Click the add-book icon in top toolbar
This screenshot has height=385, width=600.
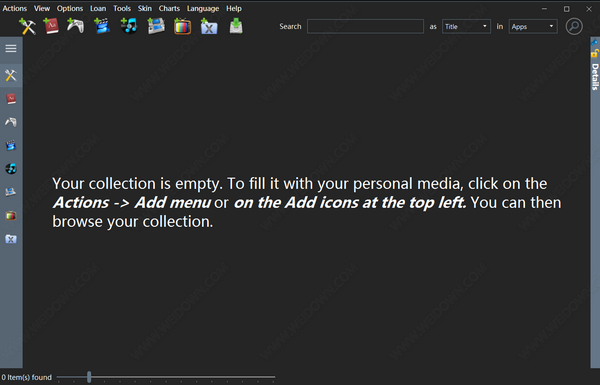(x=51, y=26)
